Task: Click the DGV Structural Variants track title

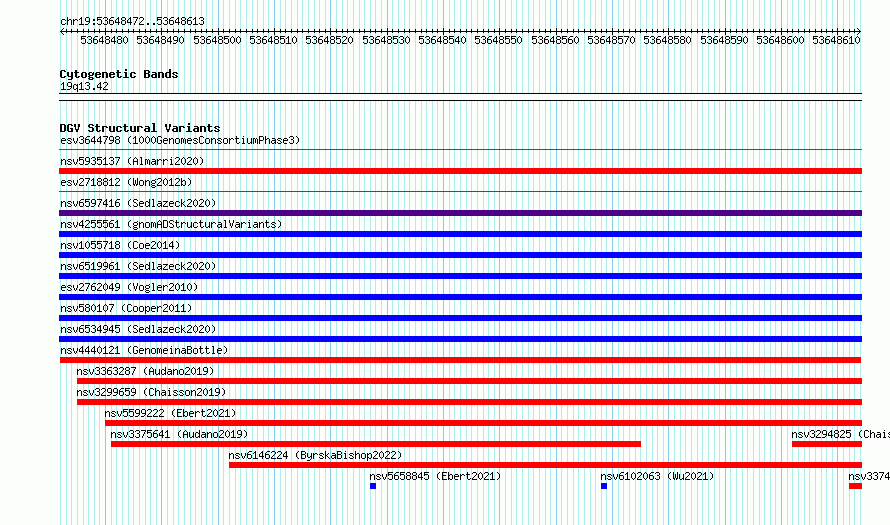Action: coord(140,128)
